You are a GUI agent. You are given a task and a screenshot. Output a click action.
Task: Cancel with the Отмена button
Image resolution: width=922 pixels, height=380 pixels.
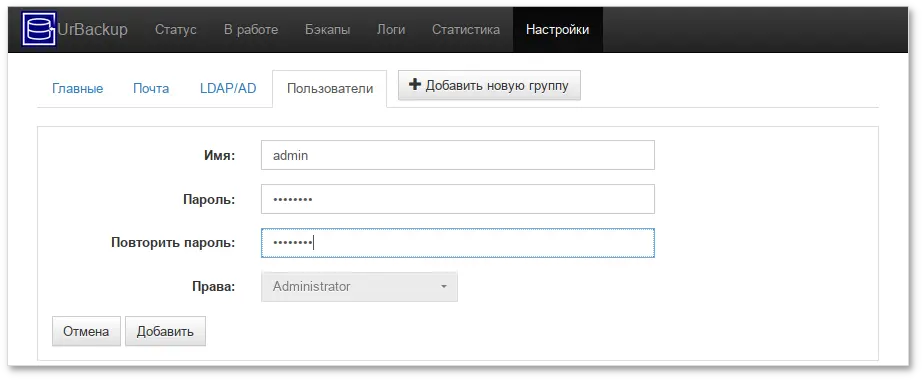coord(86,331)
